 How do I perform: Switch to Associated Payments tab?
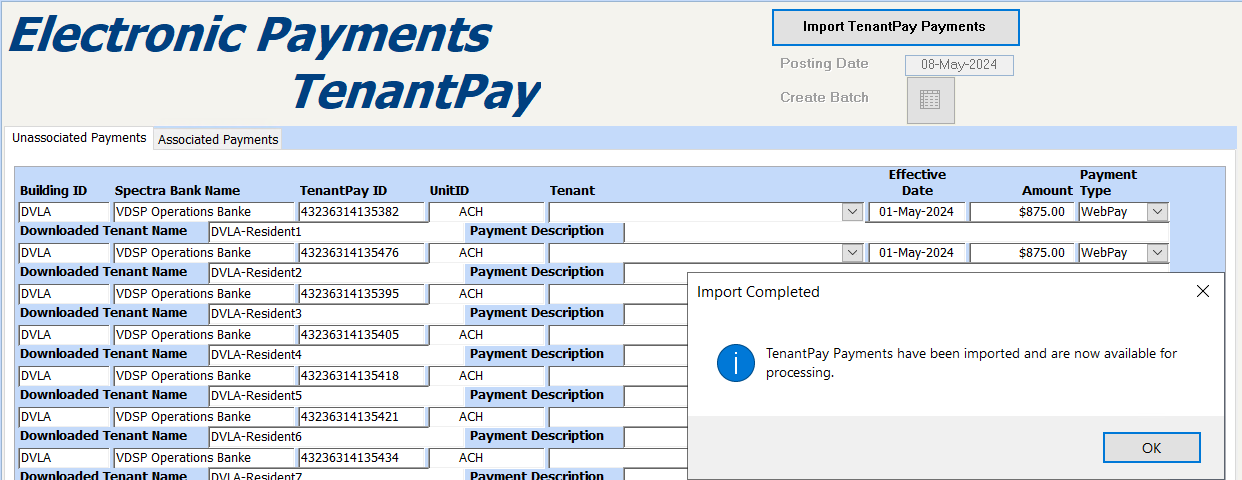[218, 139]
